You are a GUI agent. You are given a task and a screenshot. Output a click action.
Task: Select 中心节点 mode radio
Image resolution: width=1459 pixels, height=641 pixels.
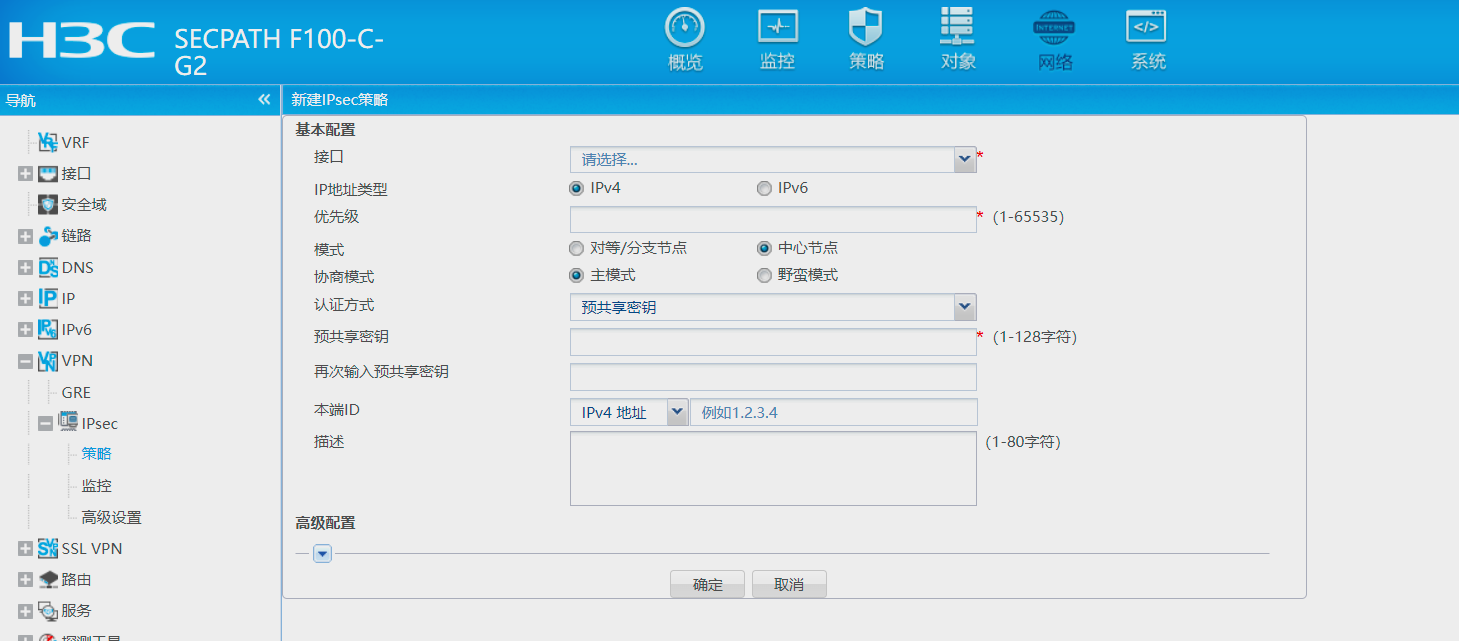pos(764,248)
